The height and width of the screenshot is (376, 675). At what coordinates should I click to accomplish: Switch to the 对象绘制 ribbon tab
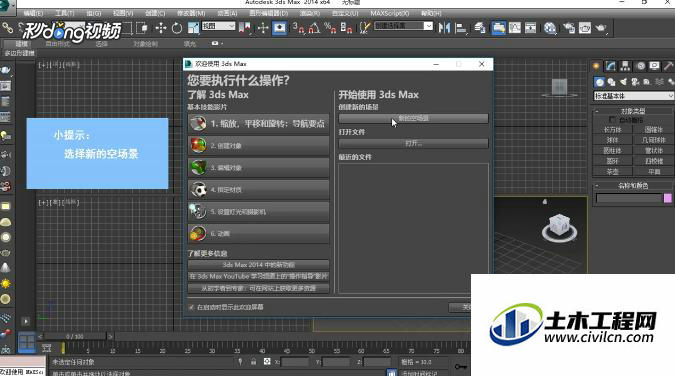(x=145, y=44)
